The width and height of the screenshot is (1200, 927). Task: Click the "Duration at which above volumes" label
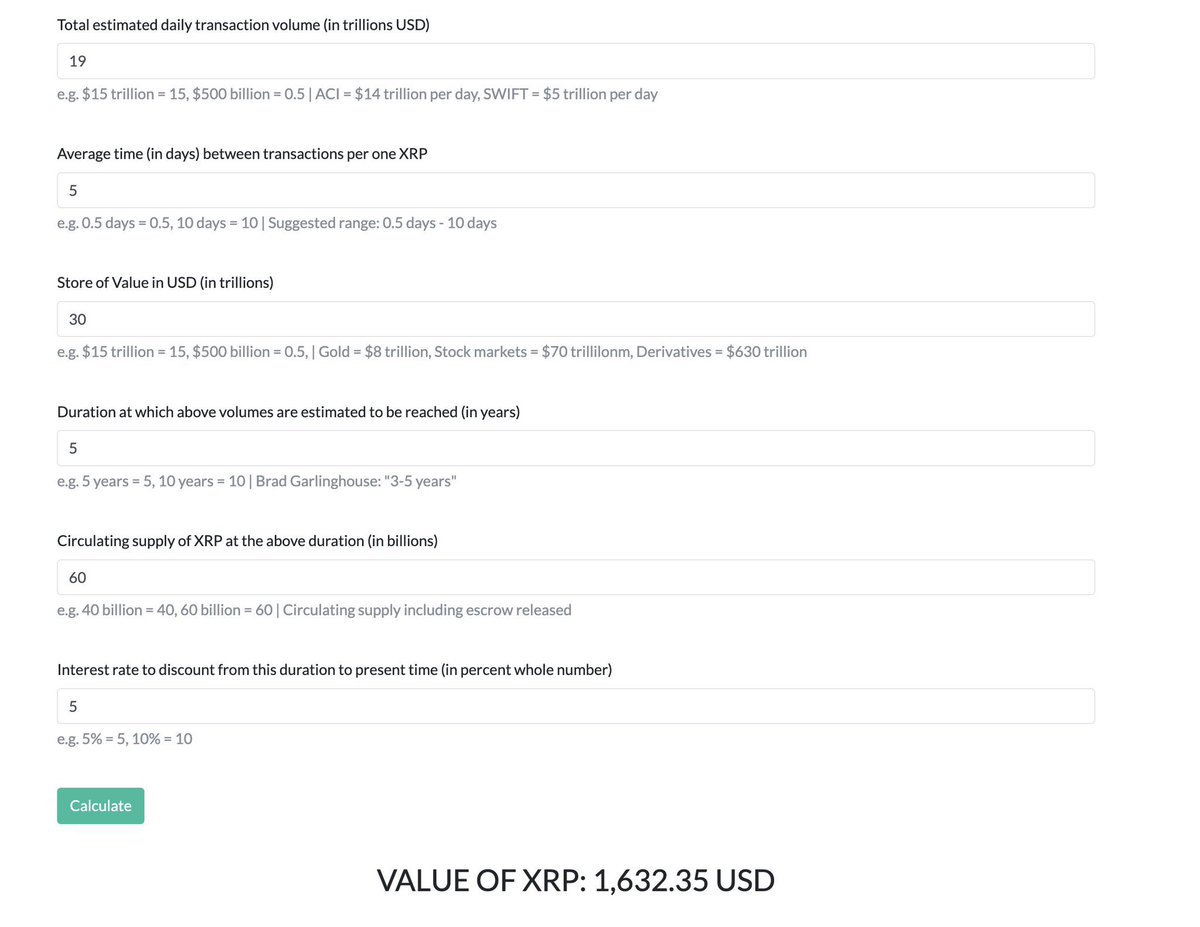pyautogui.click(x=288, y=411)
